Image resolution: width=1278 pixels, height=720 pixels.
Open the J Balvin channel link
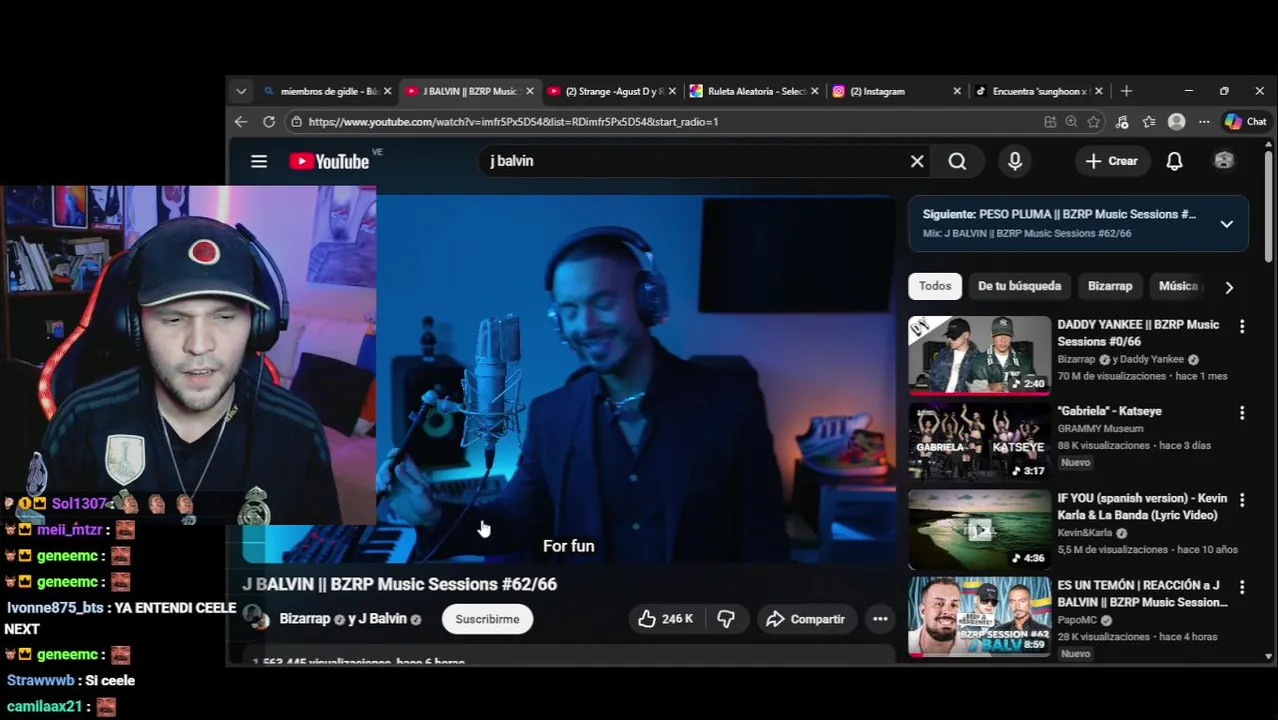coord(384,619)
